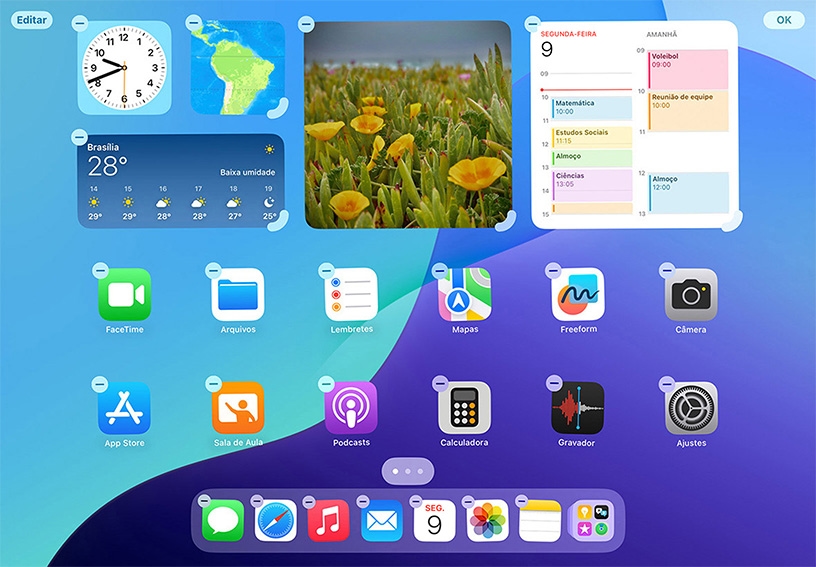Select the Ciências 13:05 event
The width and height of the screenshot is (816, 567).
[592, 185]
